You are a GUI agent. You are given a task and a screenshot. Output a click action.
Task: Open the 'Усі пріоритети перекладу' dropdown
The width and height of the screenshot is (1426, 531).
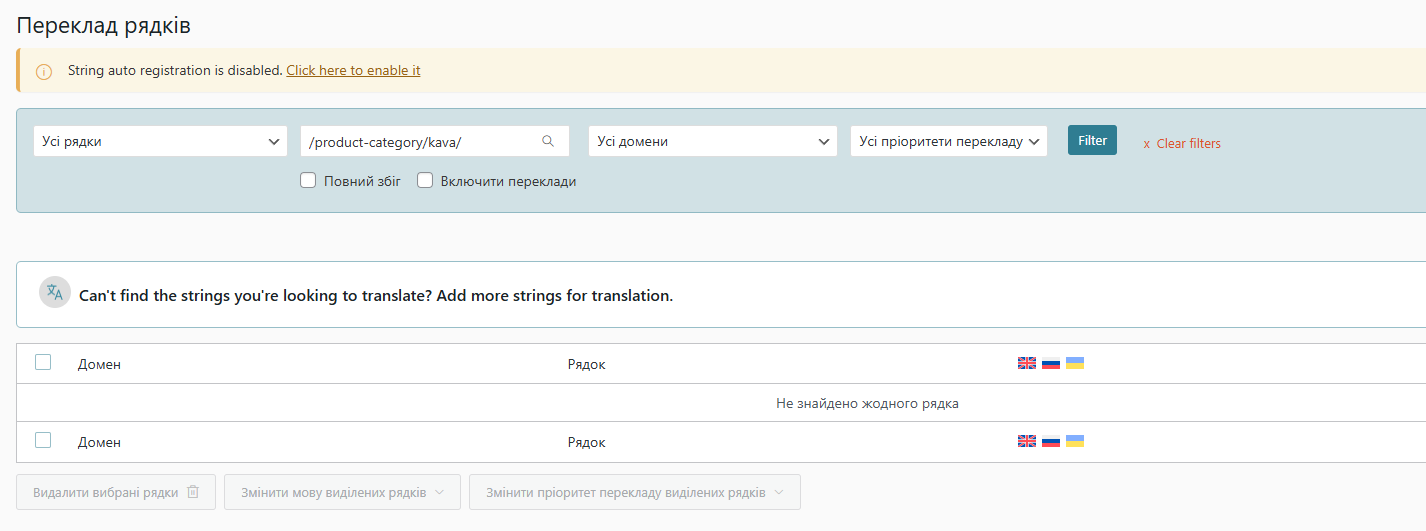click(949, 141)
